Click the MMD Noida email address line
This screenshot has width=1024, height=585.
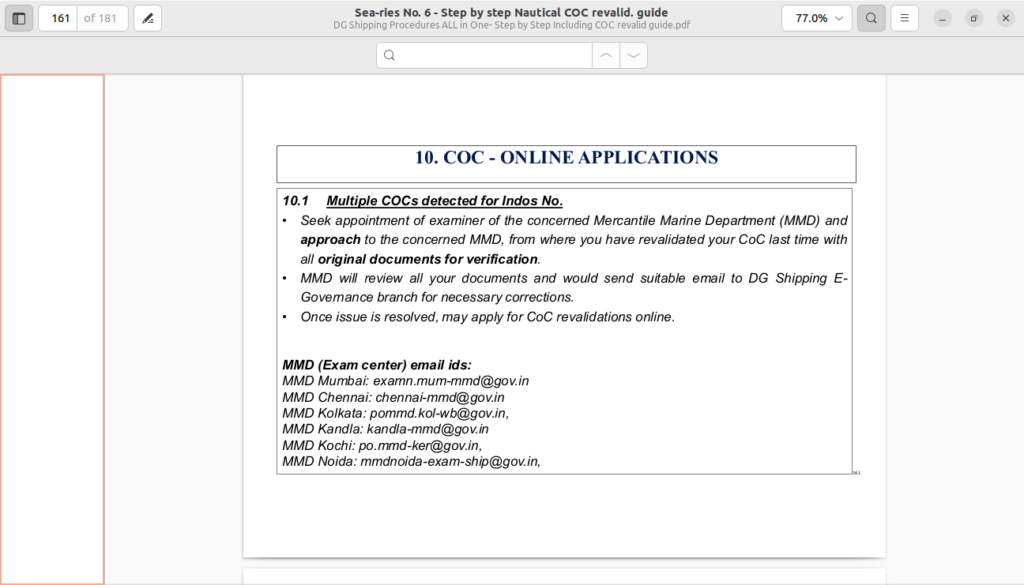click(x=411, y=461)
